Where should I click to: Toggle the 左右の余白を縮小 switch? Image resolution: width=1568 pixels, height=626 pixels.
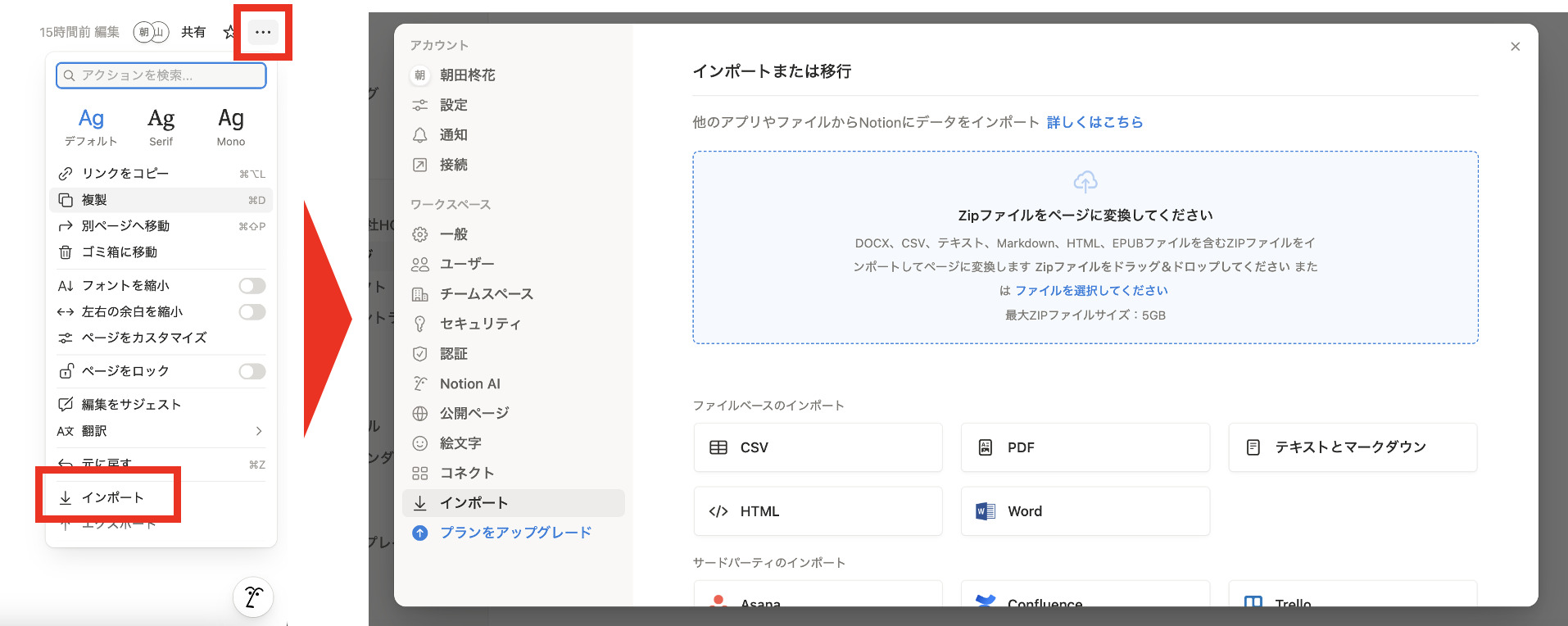pyautogui.click(x=252, y=312)
